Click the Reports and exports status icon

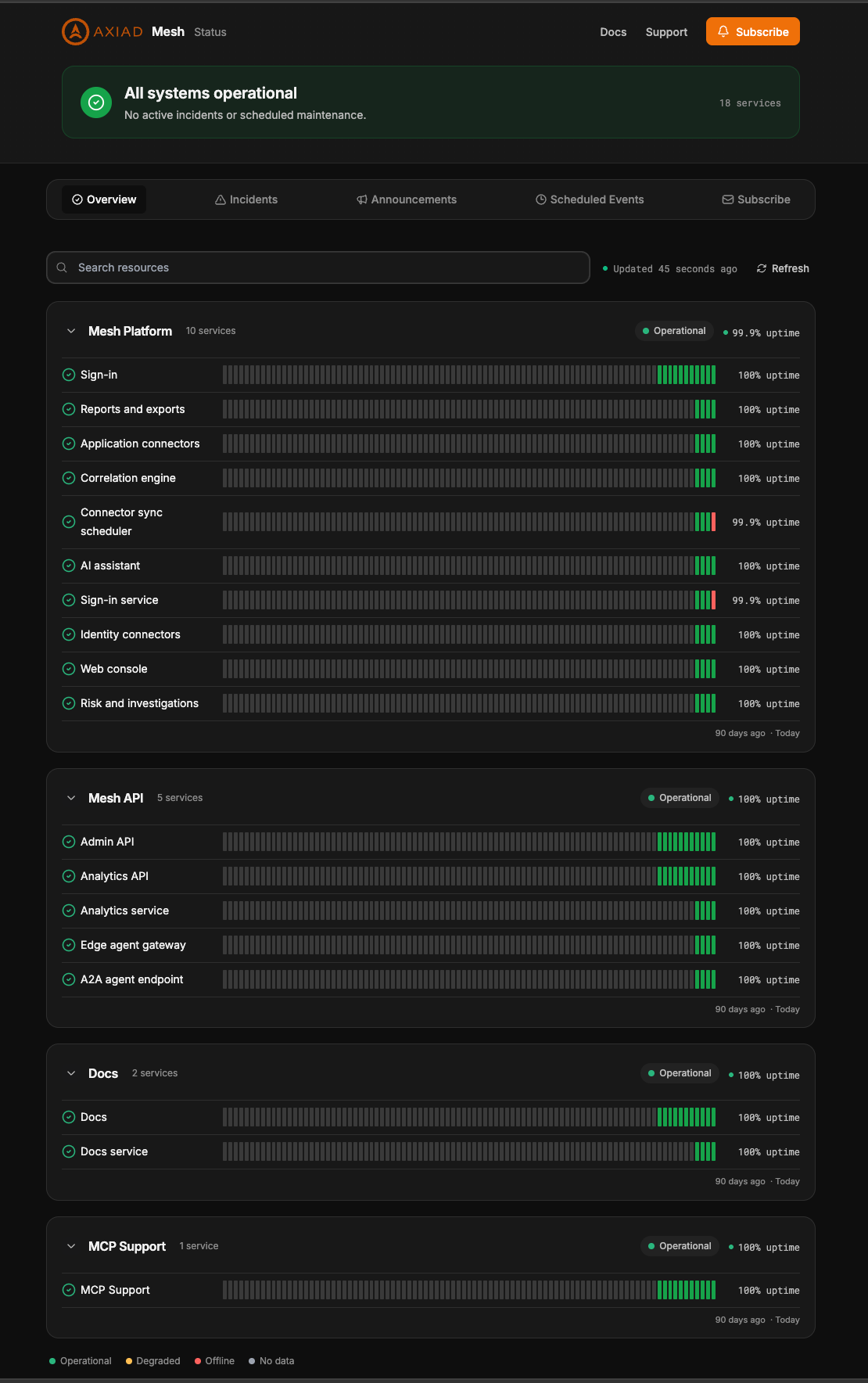pyautogui.click(x=69, y=409)
